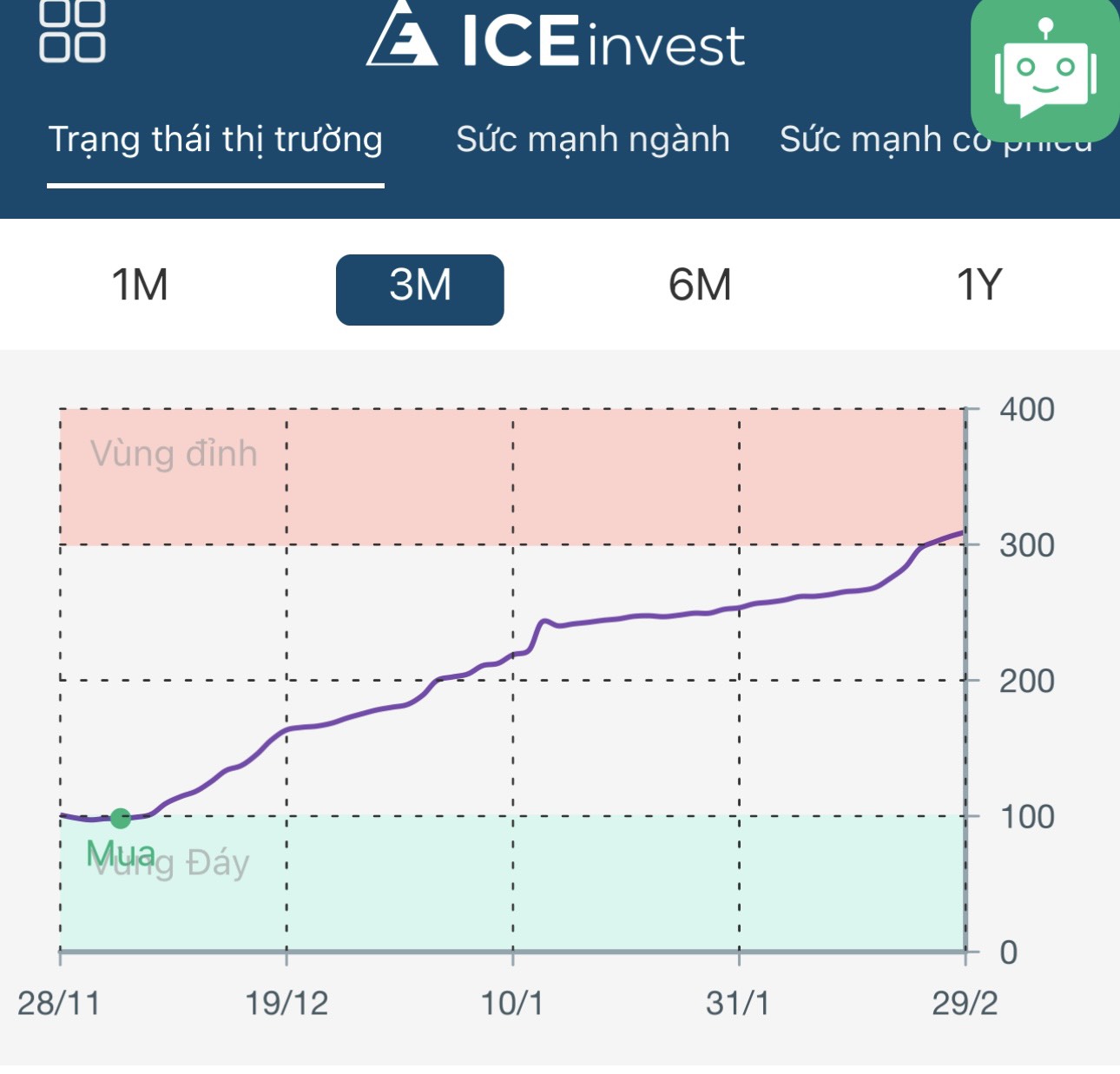Click the Vùng đỉnh zone label
Viewport: 1120px width, 1074px height.
point(174,454)
